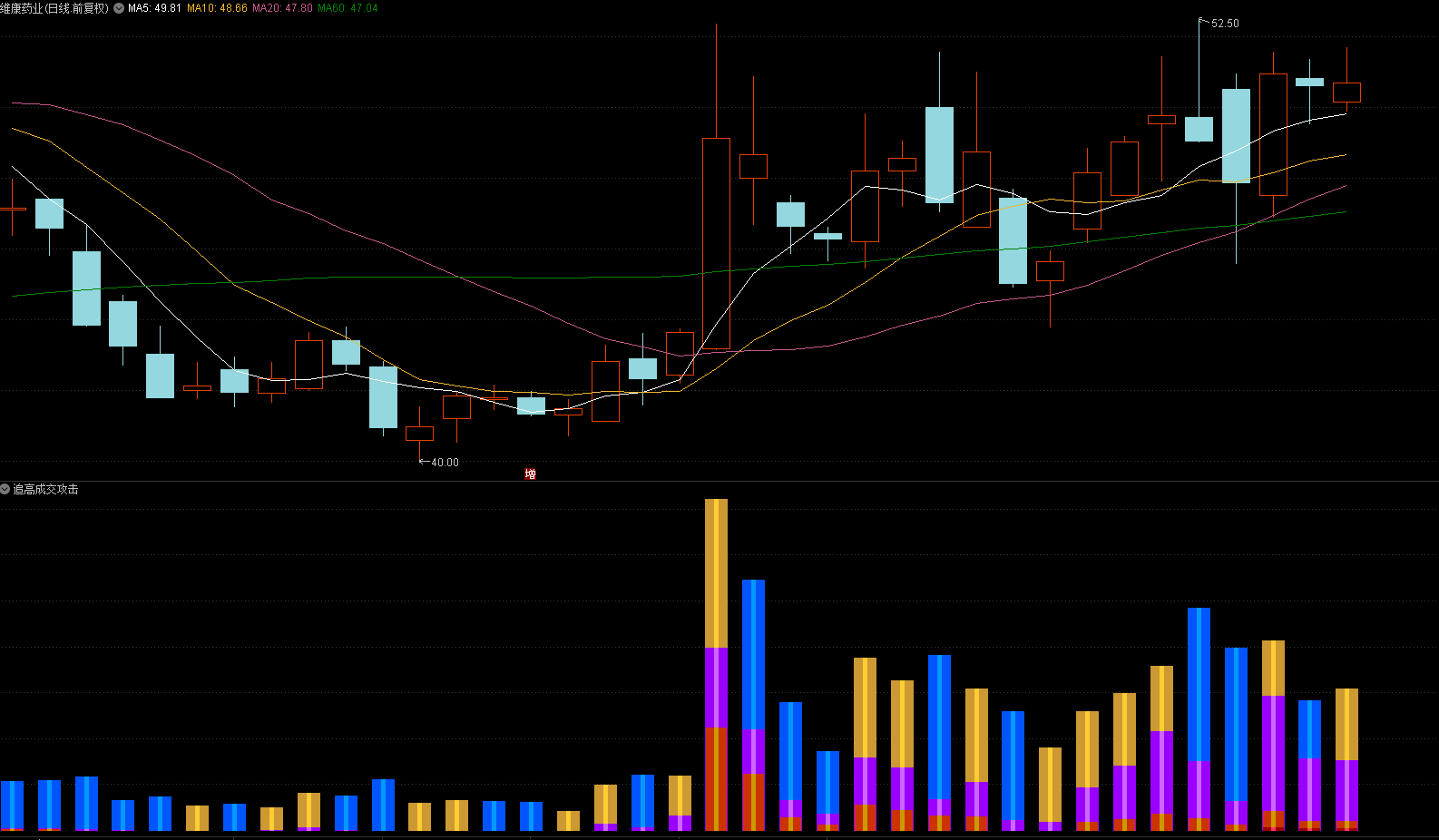Select the MA10: 48.66 label
This screenshot has width=1439, height=840.
click(x=217, y=8)
